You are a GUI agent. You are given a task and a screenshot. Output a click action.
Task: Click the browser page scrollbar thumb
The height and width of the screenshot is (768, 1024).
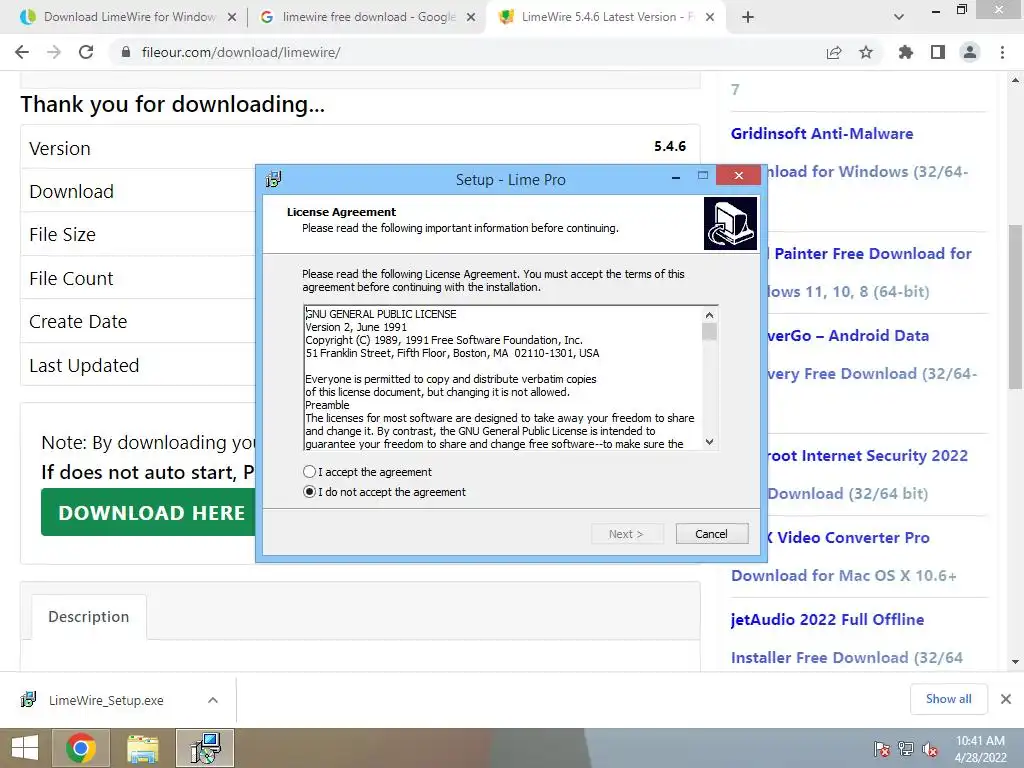[x=1015, y=307]
